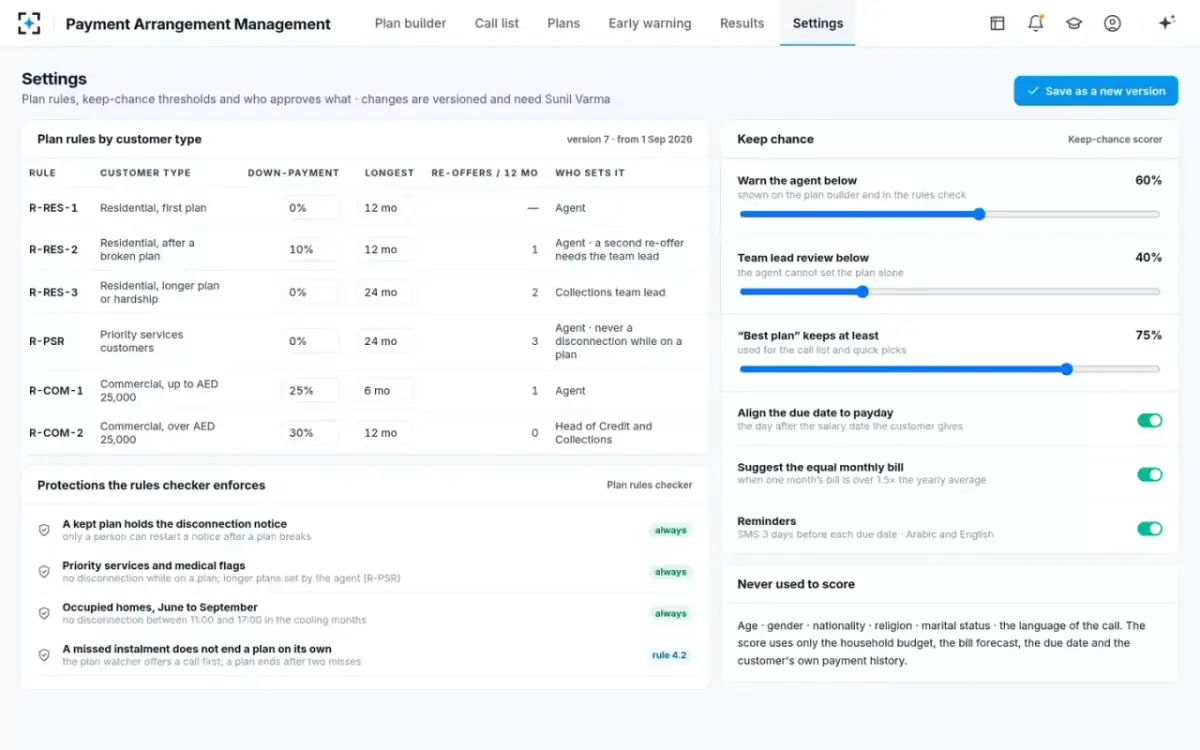This screenshot has width=1200, height=750.
Task: Click always badge for Priority services
Action: pos(670,572)
